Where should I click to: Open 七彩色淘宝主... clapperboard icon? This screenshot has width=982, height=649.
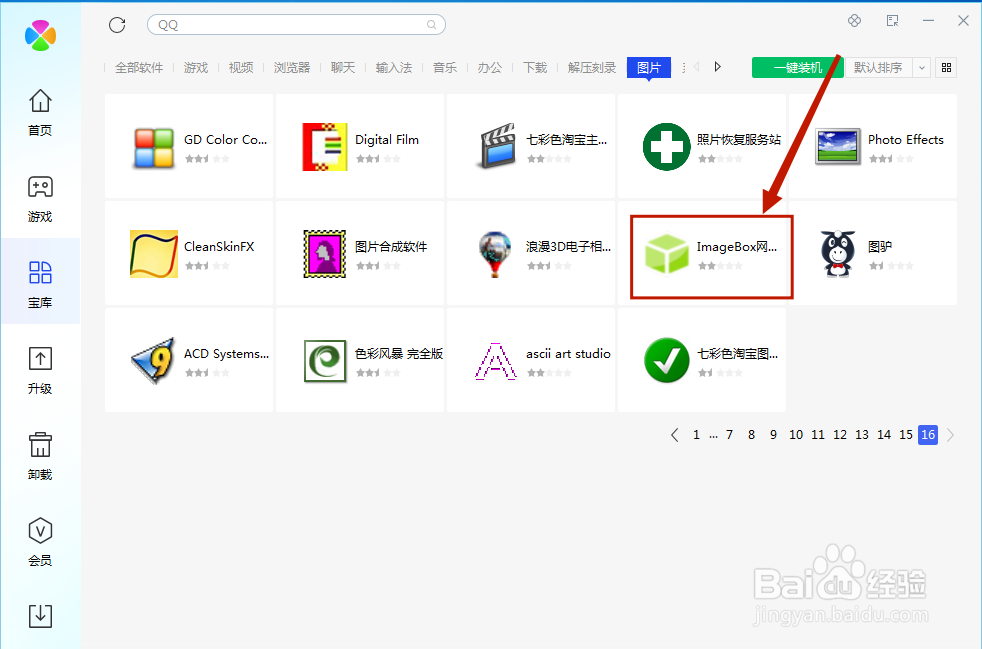click(496, 147)
